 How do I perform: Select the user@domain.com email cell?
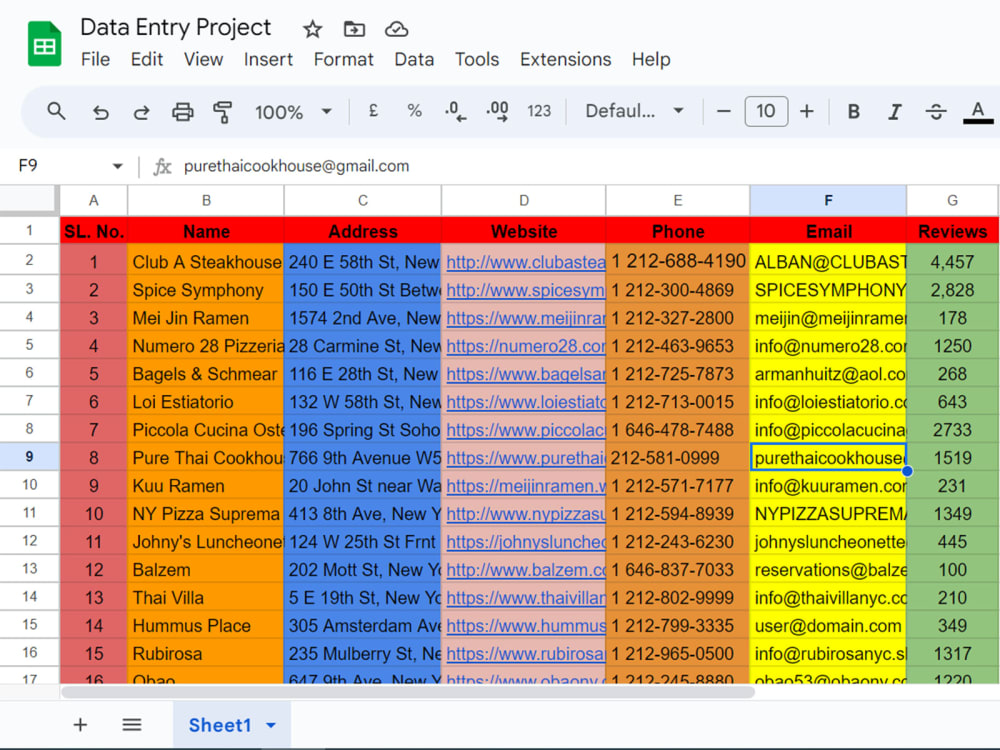coord(828,626)
